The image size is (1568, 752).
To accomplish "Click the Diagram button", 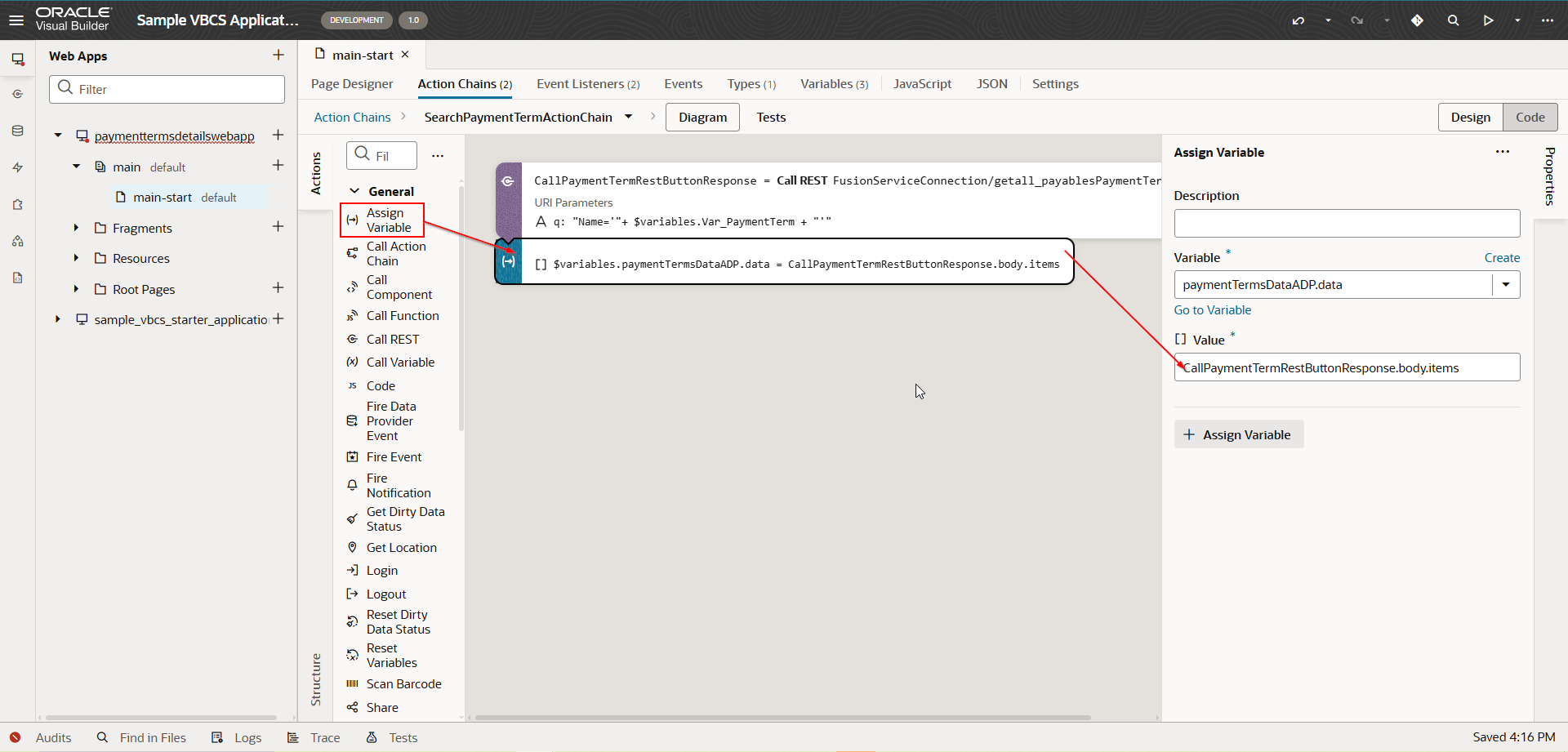I will pos(702,118).
